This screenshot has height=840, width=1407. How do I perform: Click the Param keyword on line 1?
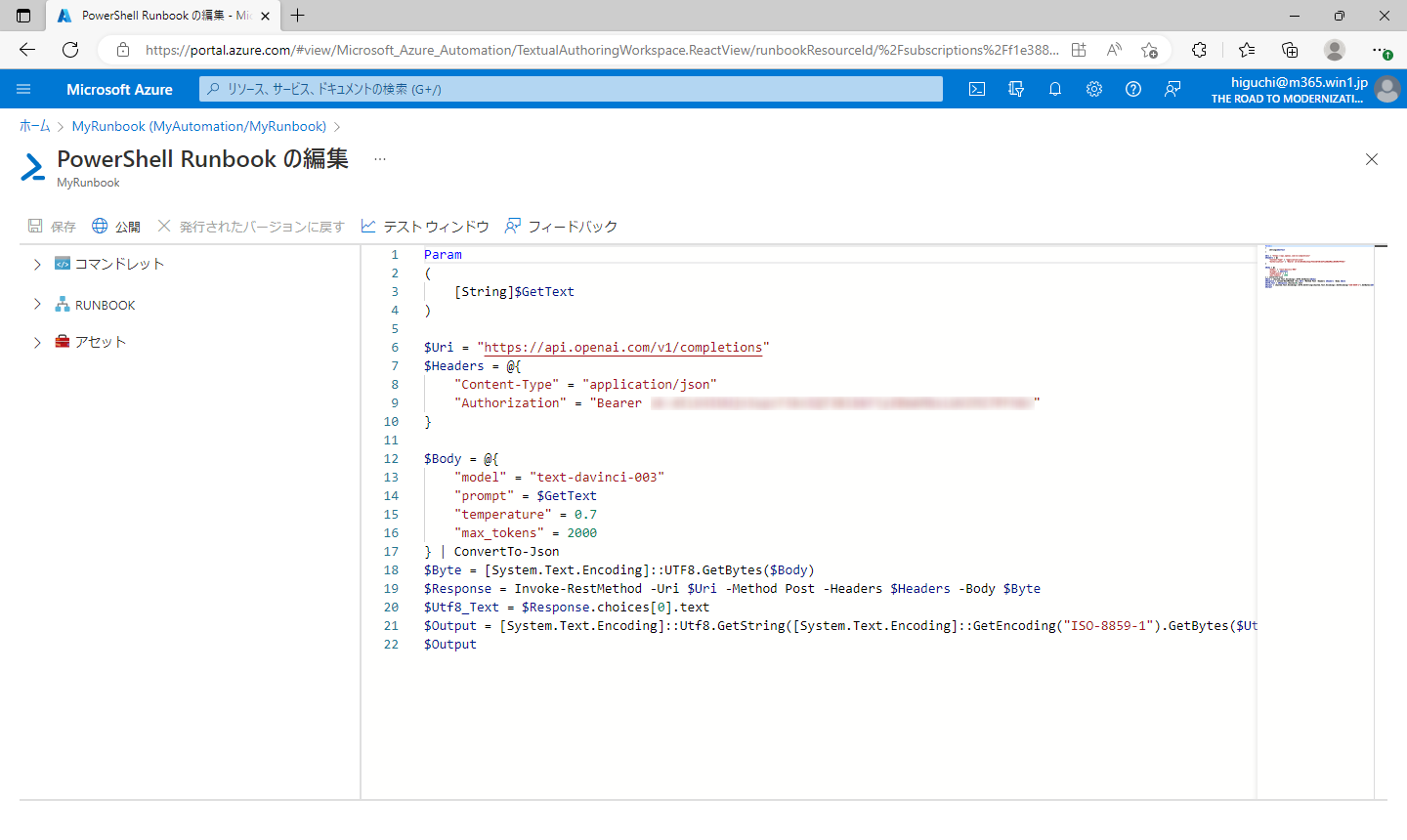coord(443,255)
